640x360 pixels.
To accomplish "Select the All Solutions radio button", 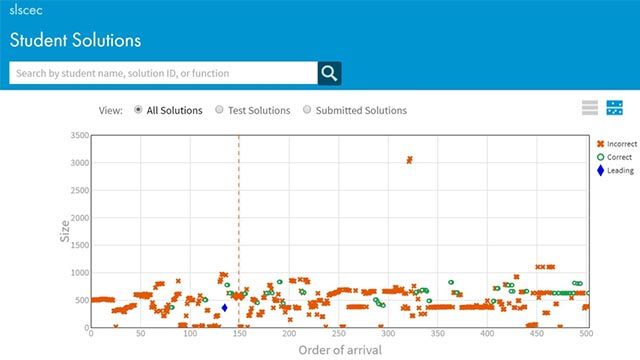I will [138, 109].
